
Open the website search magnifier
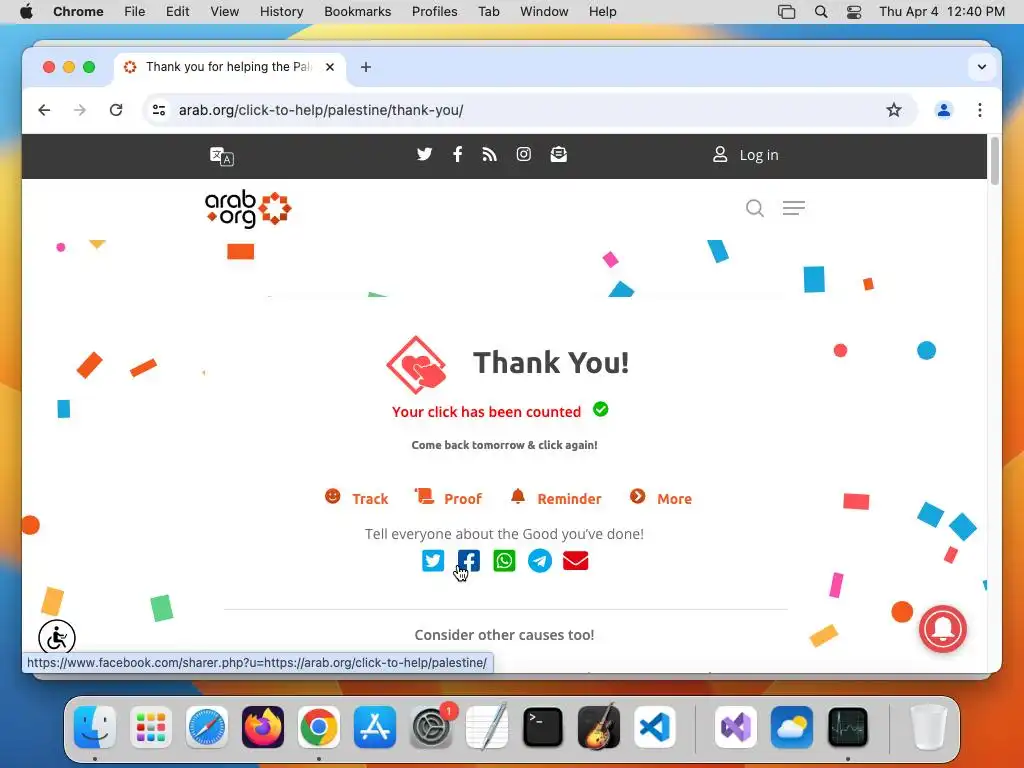point(754,208)
